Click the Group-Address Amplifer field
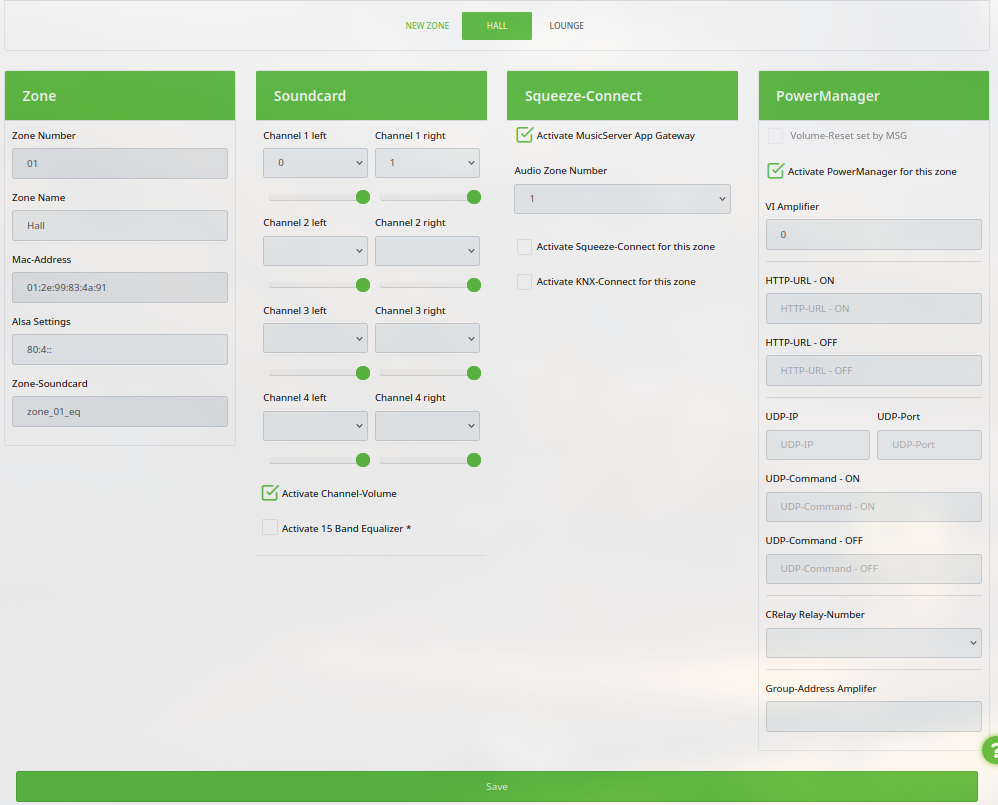Screen dimensions: 998x805 tap(873, 717)
